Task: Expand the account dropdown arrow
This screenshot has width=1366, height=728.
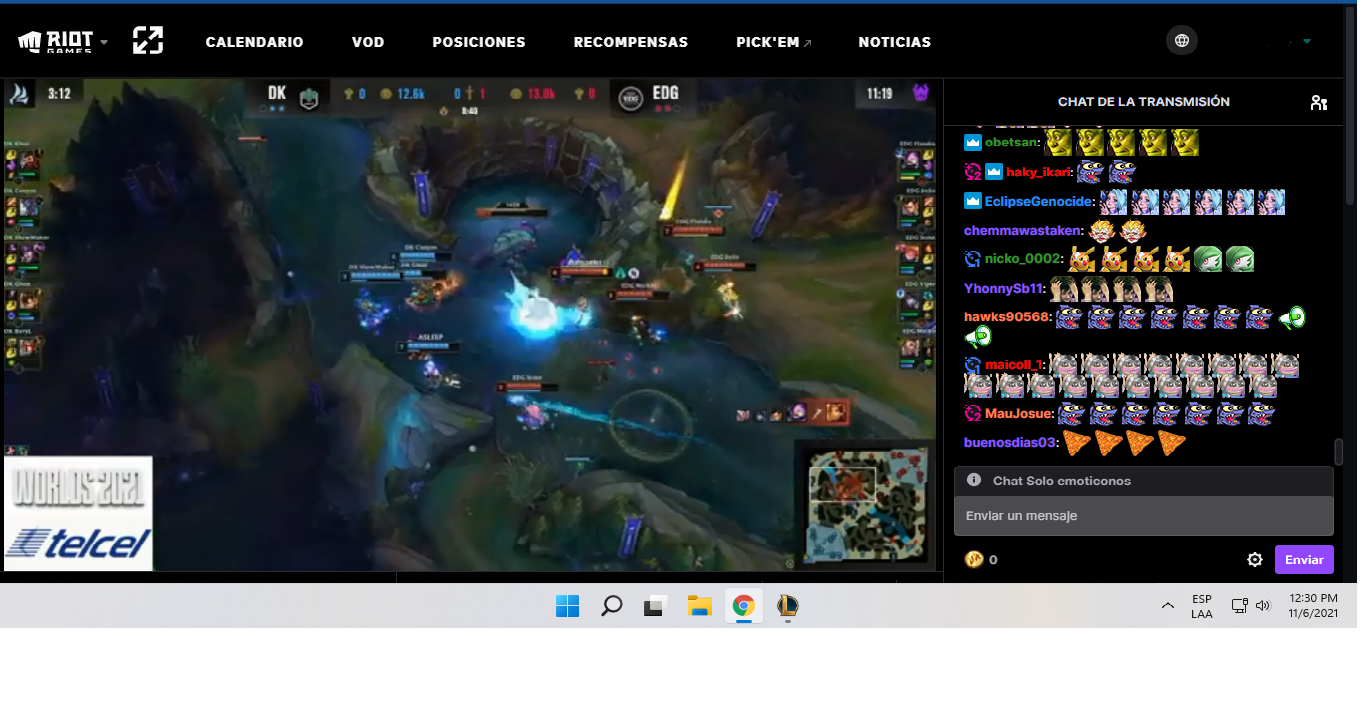Action: pyautogui.click(x=1307, y=42)
